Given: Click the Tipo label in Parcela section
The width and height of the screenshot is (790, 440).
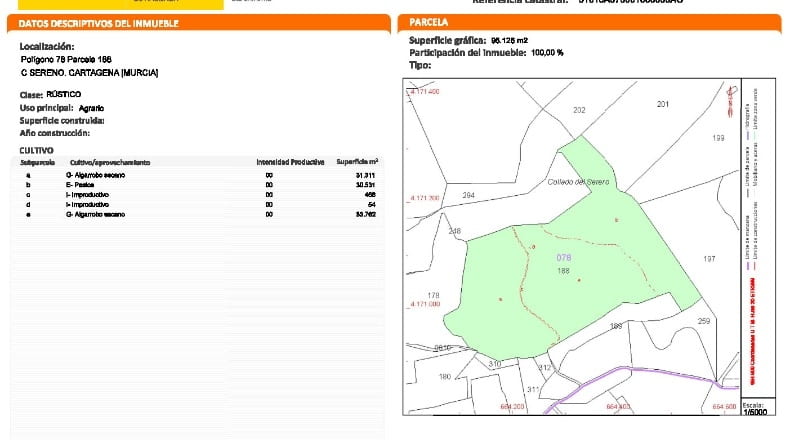Looking at the screenshot, I should 420,66.
